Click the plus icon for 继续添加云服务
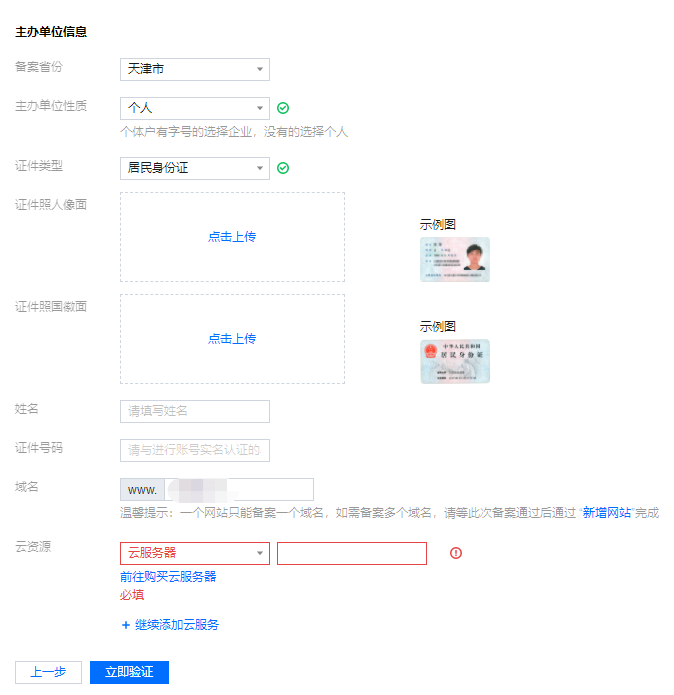The height and width of the screenshot is (695, 674). (126, 625)
